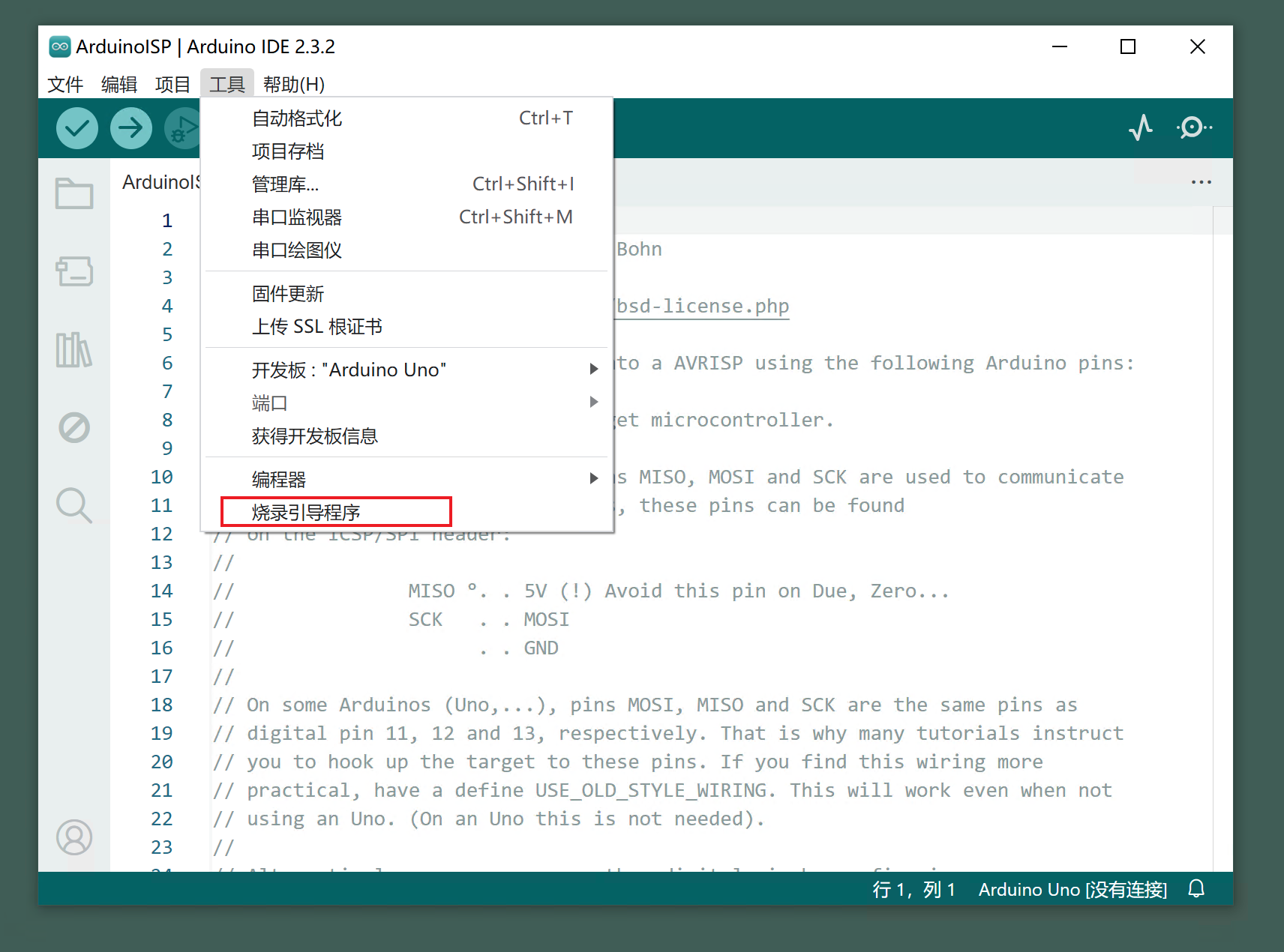Open the Debug sidebar icon

point(74,427)
